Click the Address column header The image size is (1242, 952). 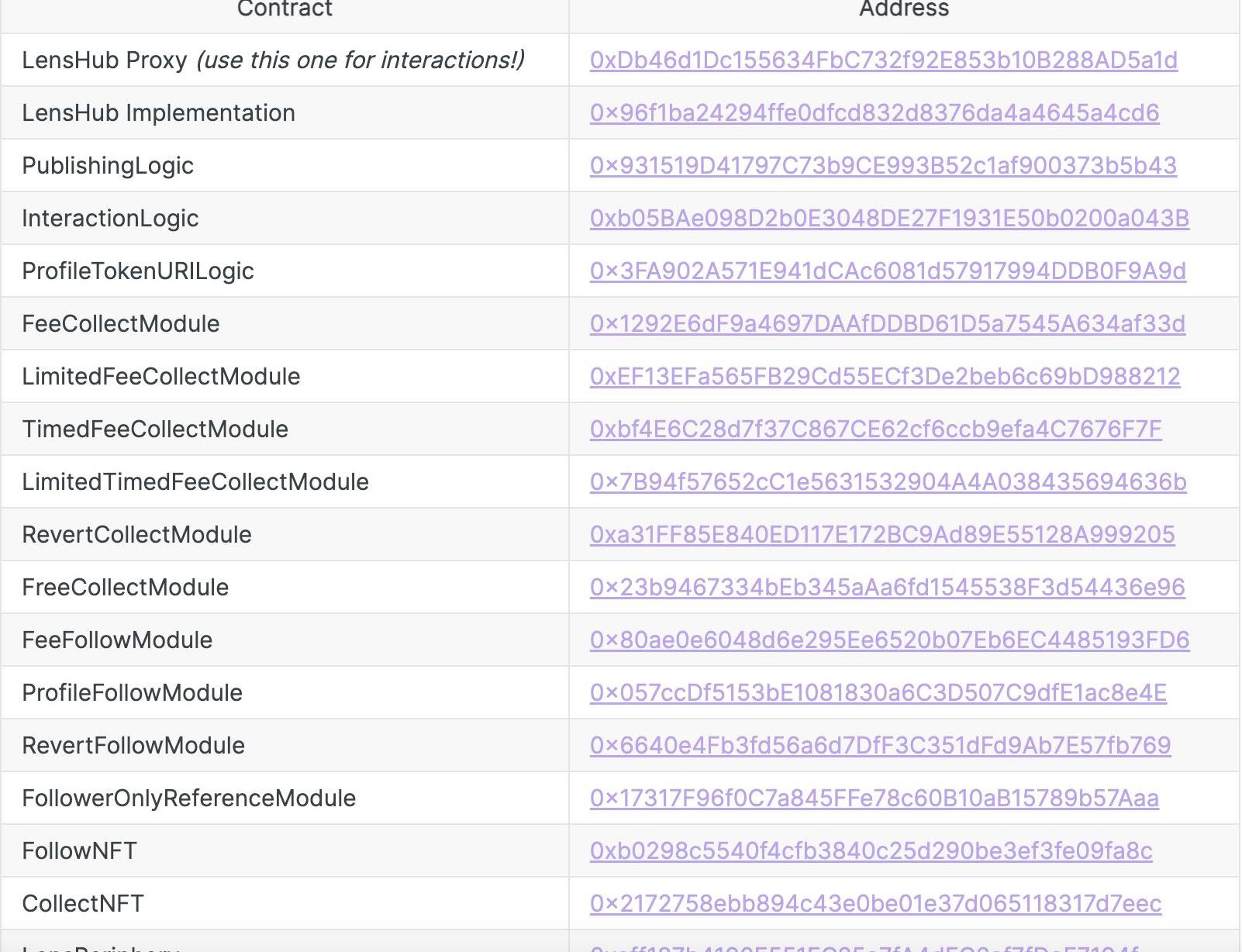pos(904,9)
